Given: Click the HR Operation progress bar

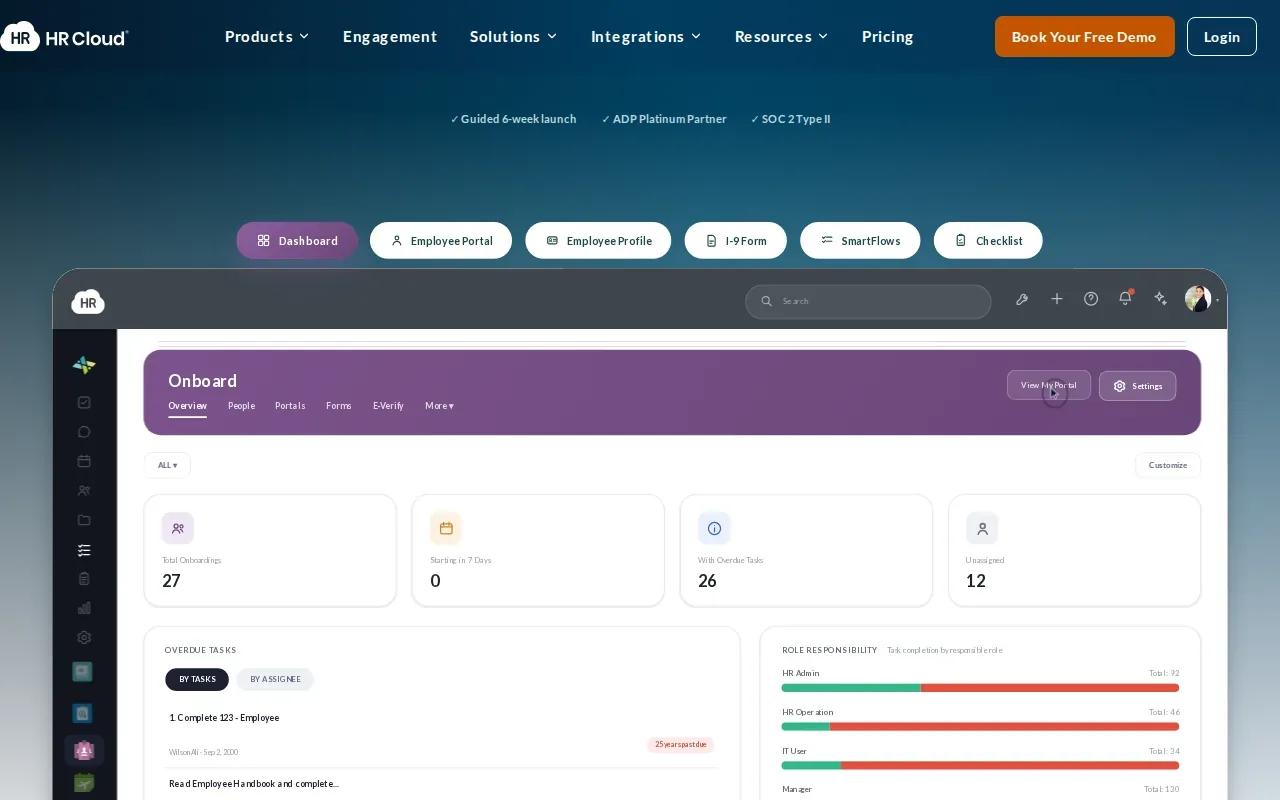Looking at the screenshot, I should (980, 727).
